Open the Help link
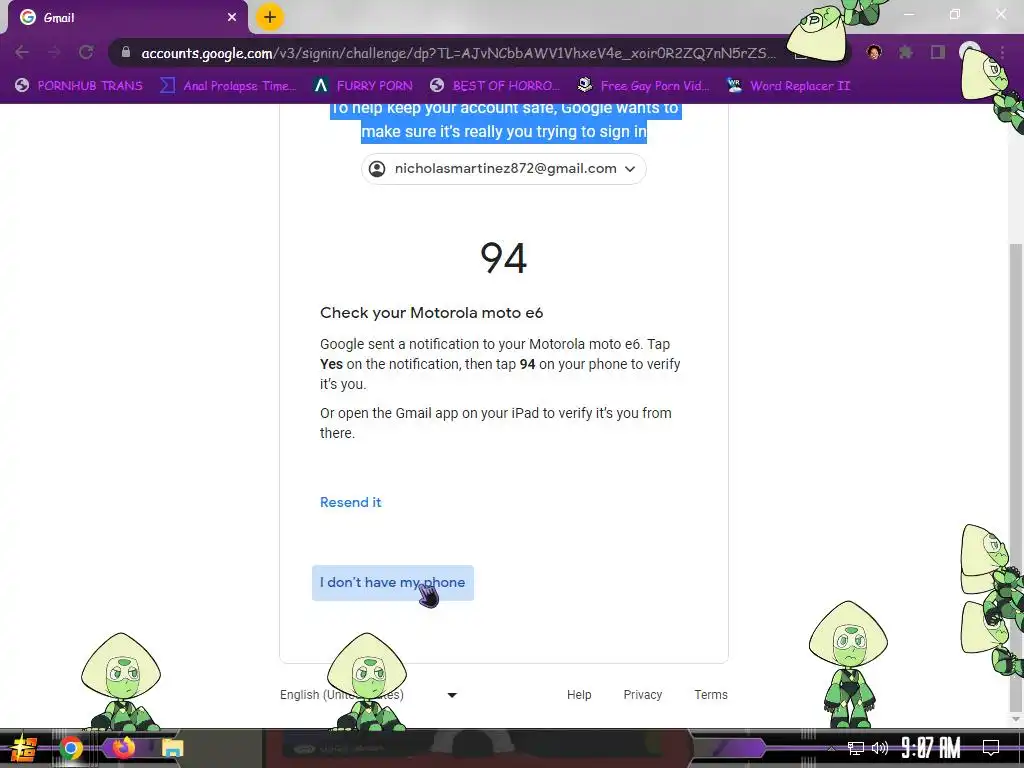Viewport: 1024px width, 768px height. point(579,695)
